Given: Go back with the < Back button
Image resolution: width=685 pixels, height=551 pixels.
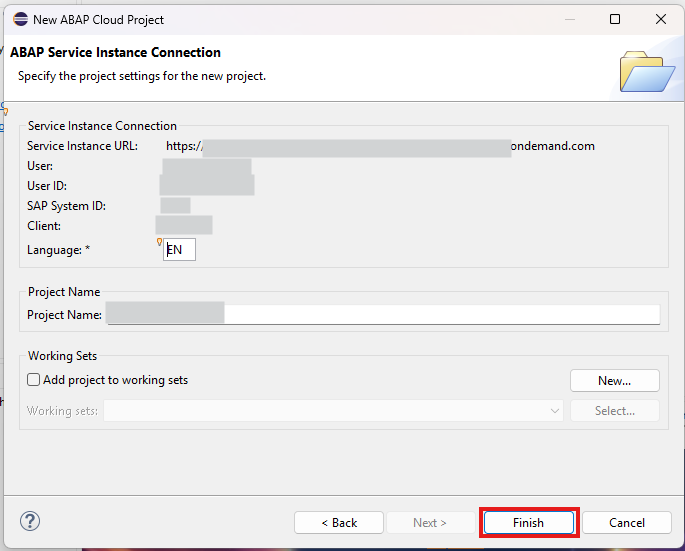Looking at the screenshot, I should point(339,523).
